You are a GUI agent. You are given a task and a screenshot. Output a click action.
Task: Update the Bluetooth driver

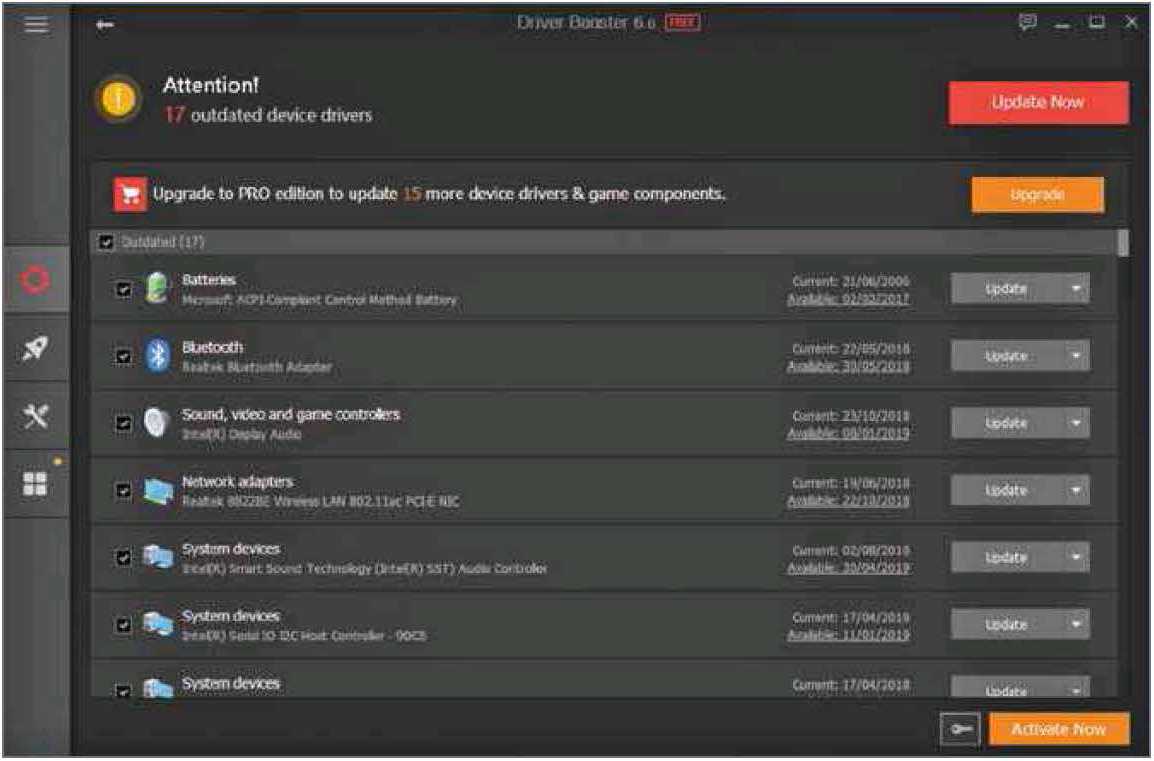1006,356
